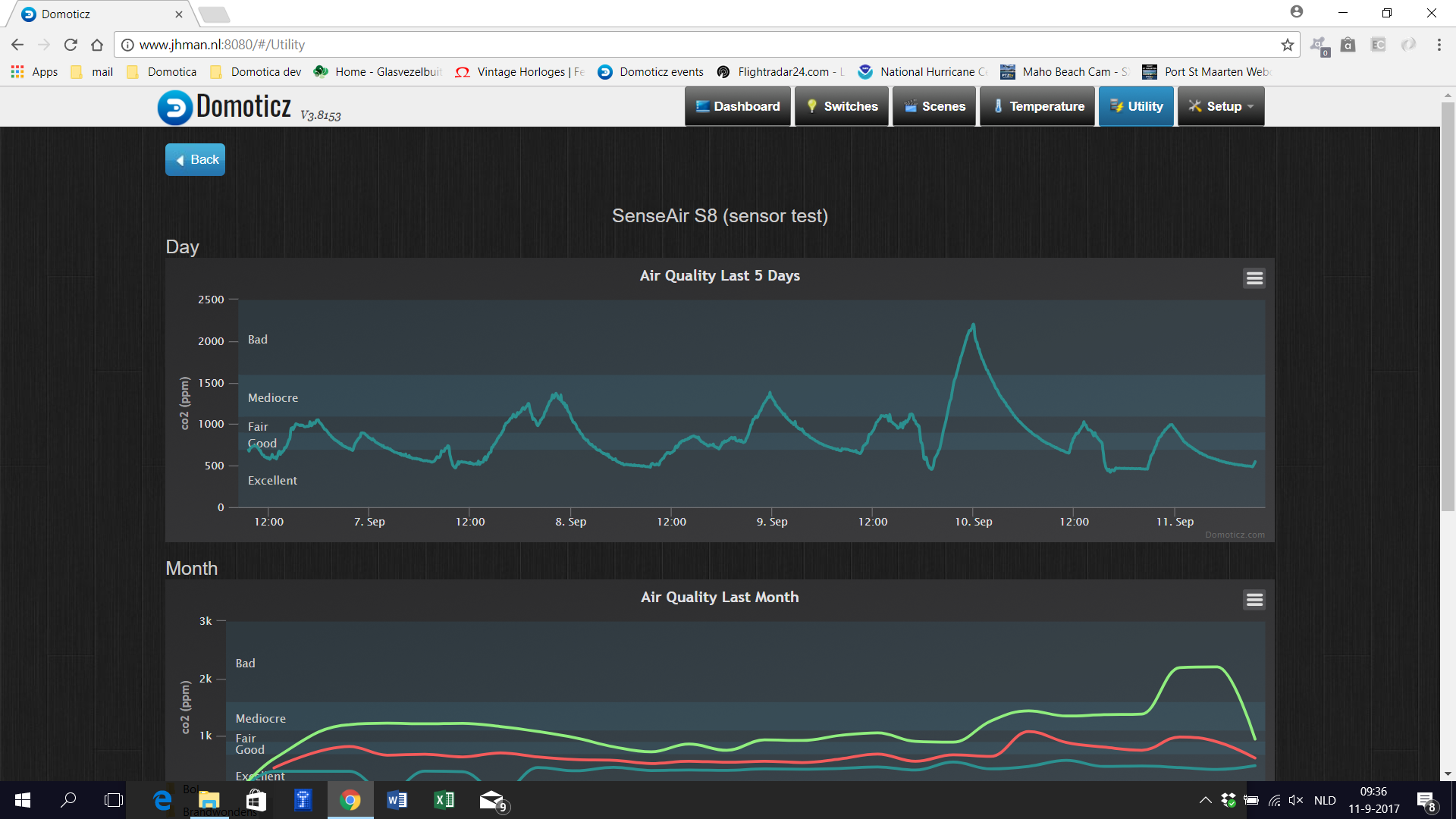Click the Back button
The image size is (1456, 819).
point(196,159)
